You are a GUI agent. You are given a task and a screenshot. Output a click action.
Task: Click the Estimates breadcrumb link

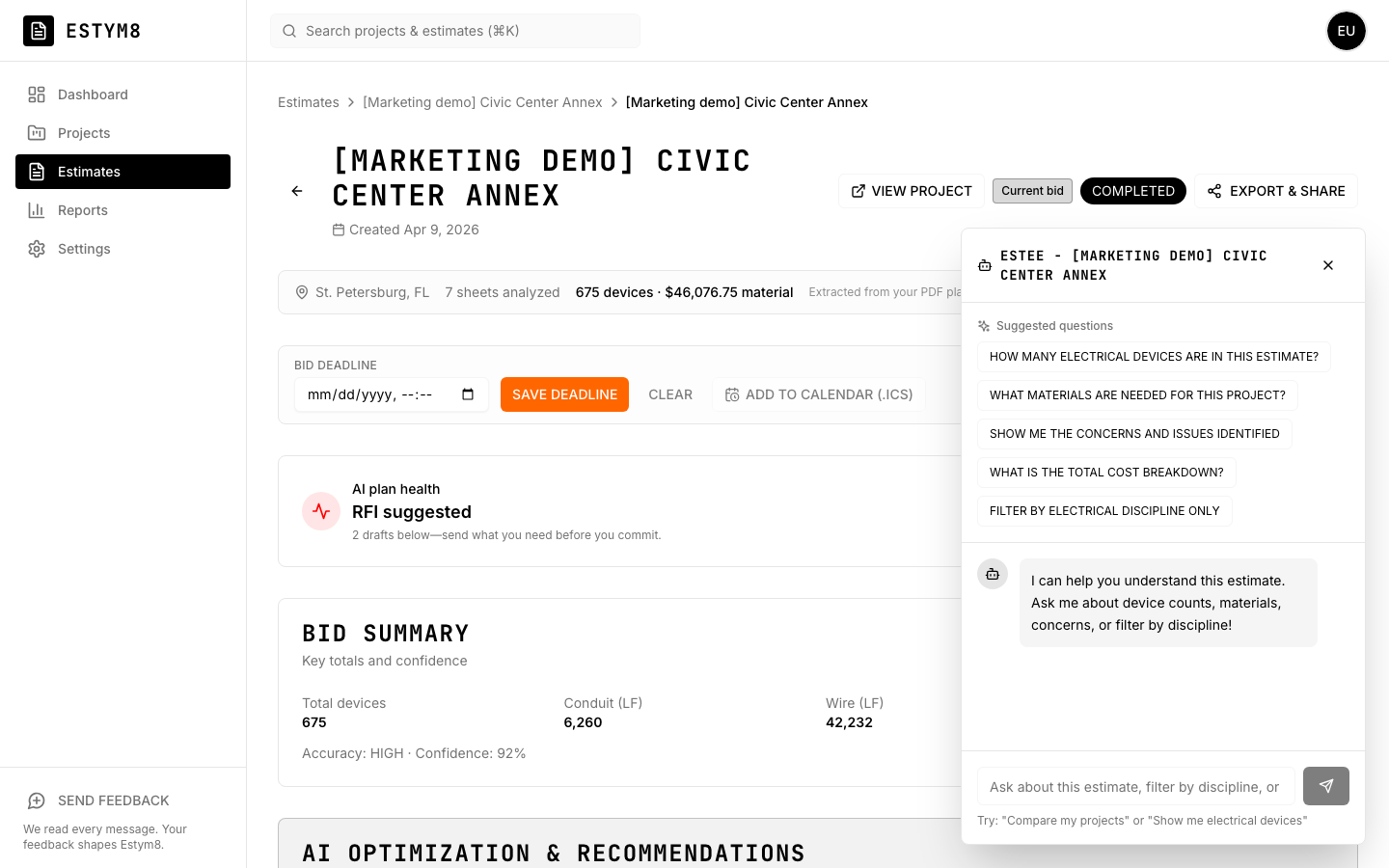click(x=309, y=102)
